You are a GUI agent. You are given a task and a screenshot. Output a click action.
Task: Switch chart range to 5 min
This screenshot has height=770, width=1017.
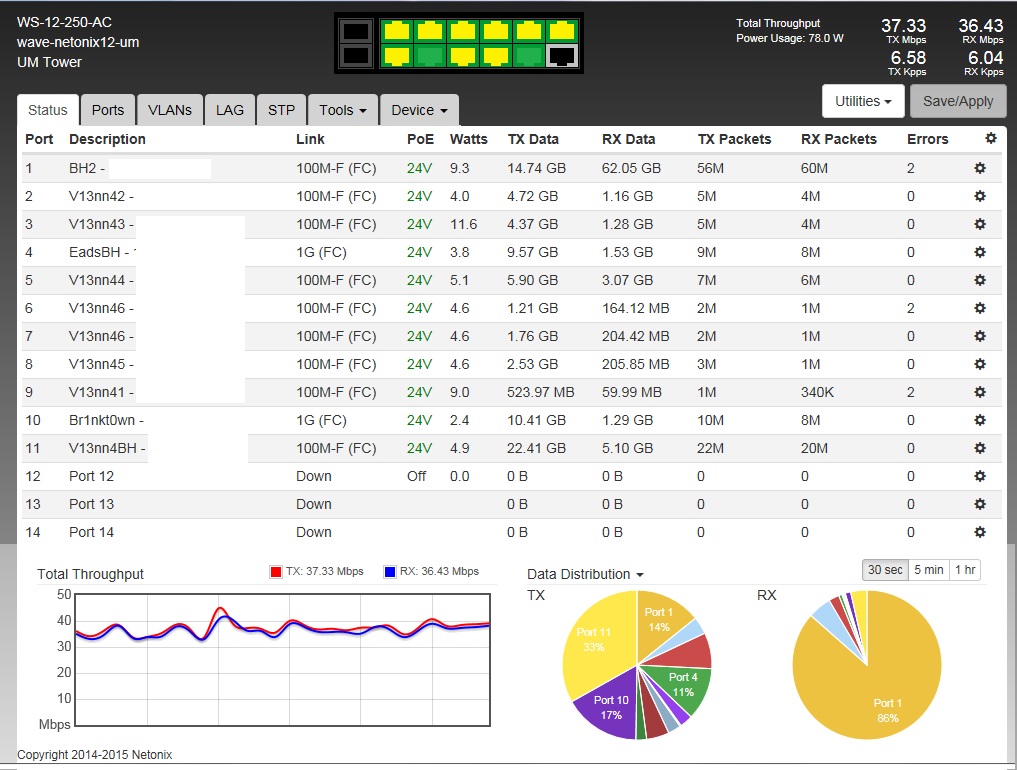[x=928, y=570]
